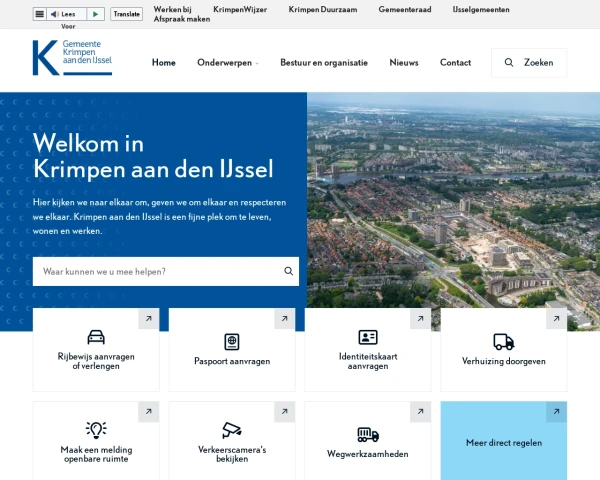
Task: Open the Nieuws page
Action: pos(404,62)
